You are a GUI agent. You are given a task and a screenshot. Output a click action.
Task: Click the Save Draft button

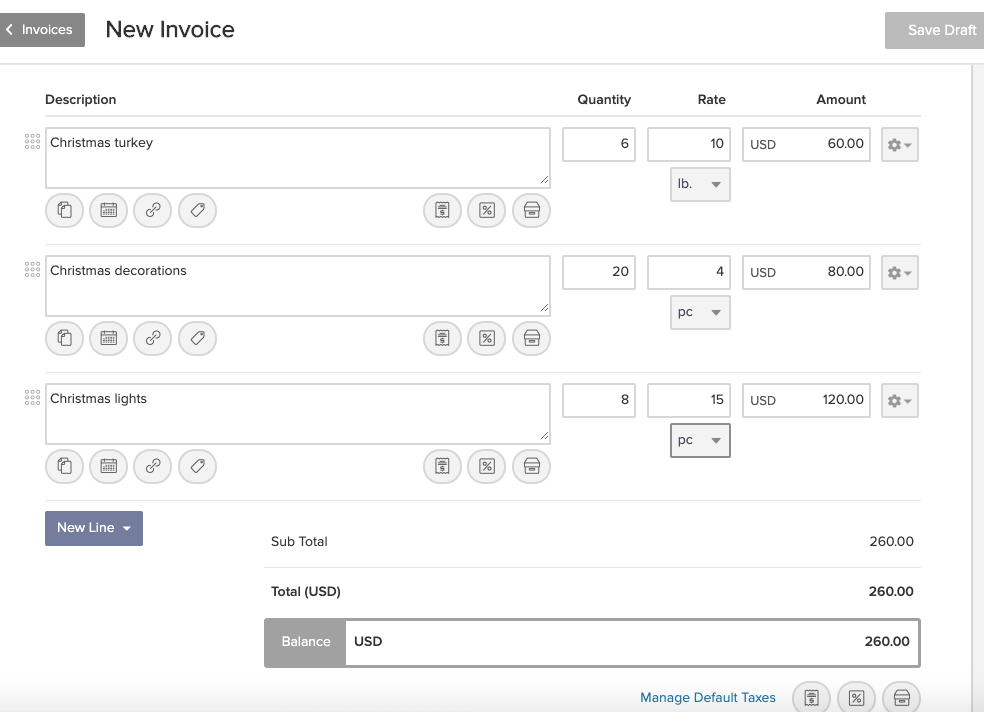click(x=935, y=30)
